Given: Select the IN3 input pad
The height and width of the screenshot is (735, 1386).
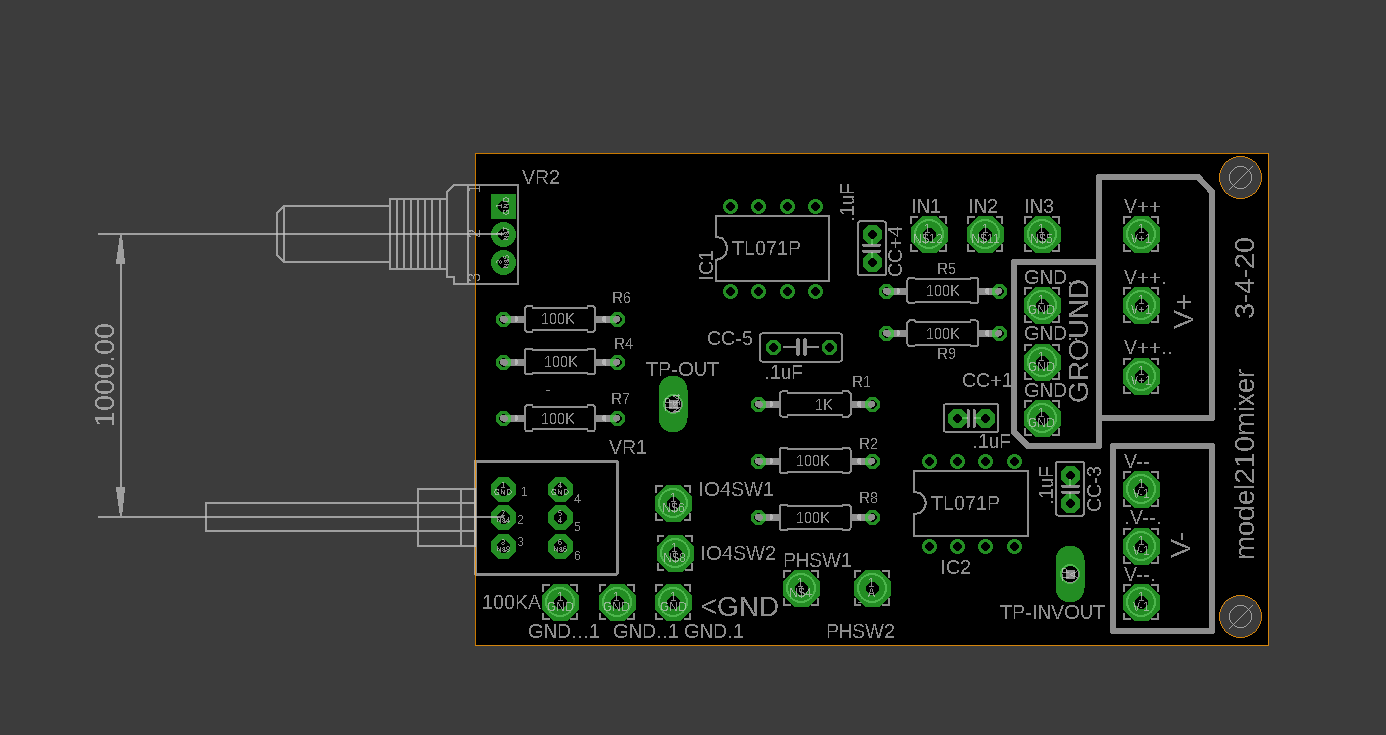Looking at the screenshot, I should tap(1041, 235).
